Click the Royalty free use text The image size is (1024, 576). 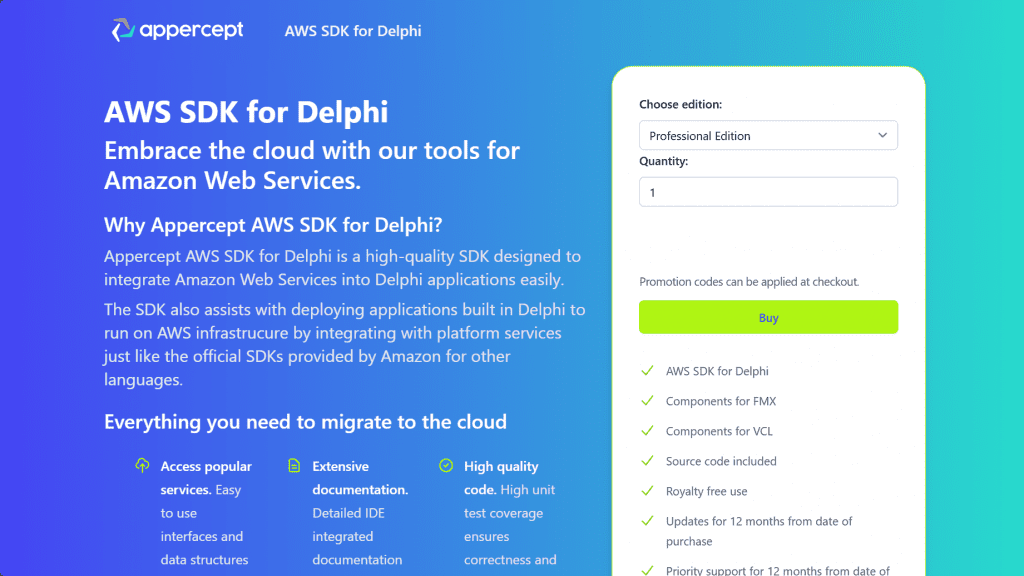(x=707, y=491)
